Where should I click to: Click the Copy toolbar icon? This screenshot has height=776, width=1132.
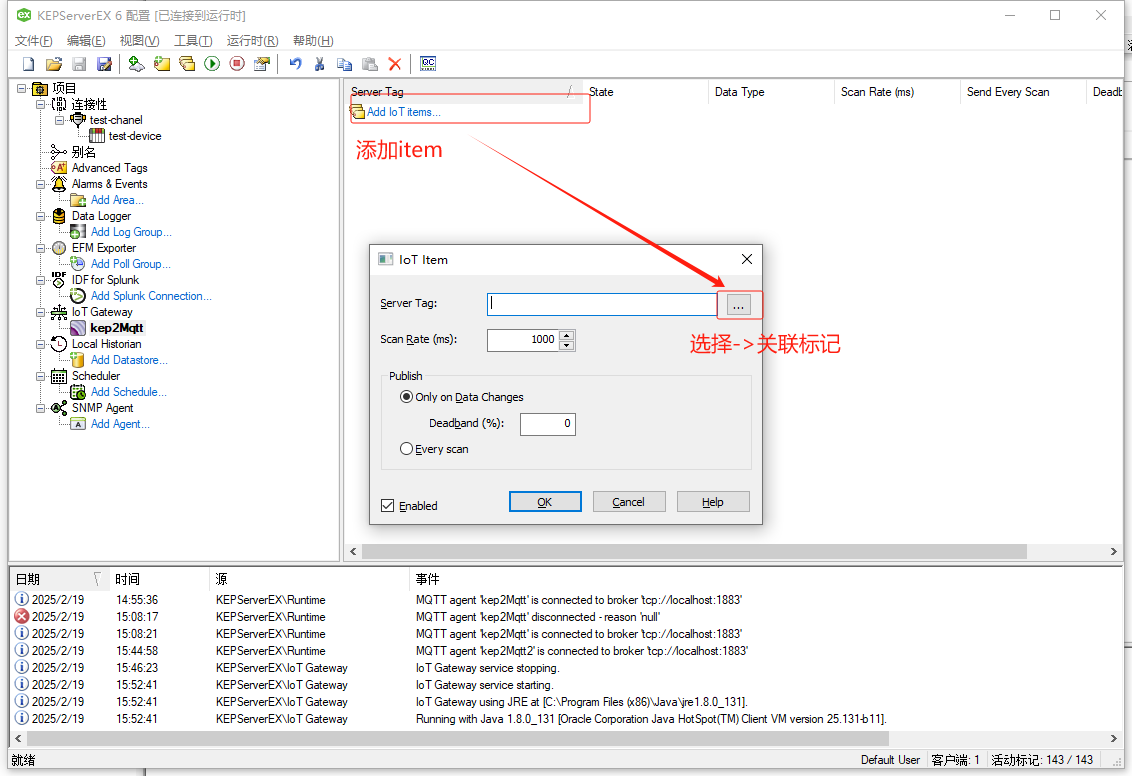pos(344,64)
